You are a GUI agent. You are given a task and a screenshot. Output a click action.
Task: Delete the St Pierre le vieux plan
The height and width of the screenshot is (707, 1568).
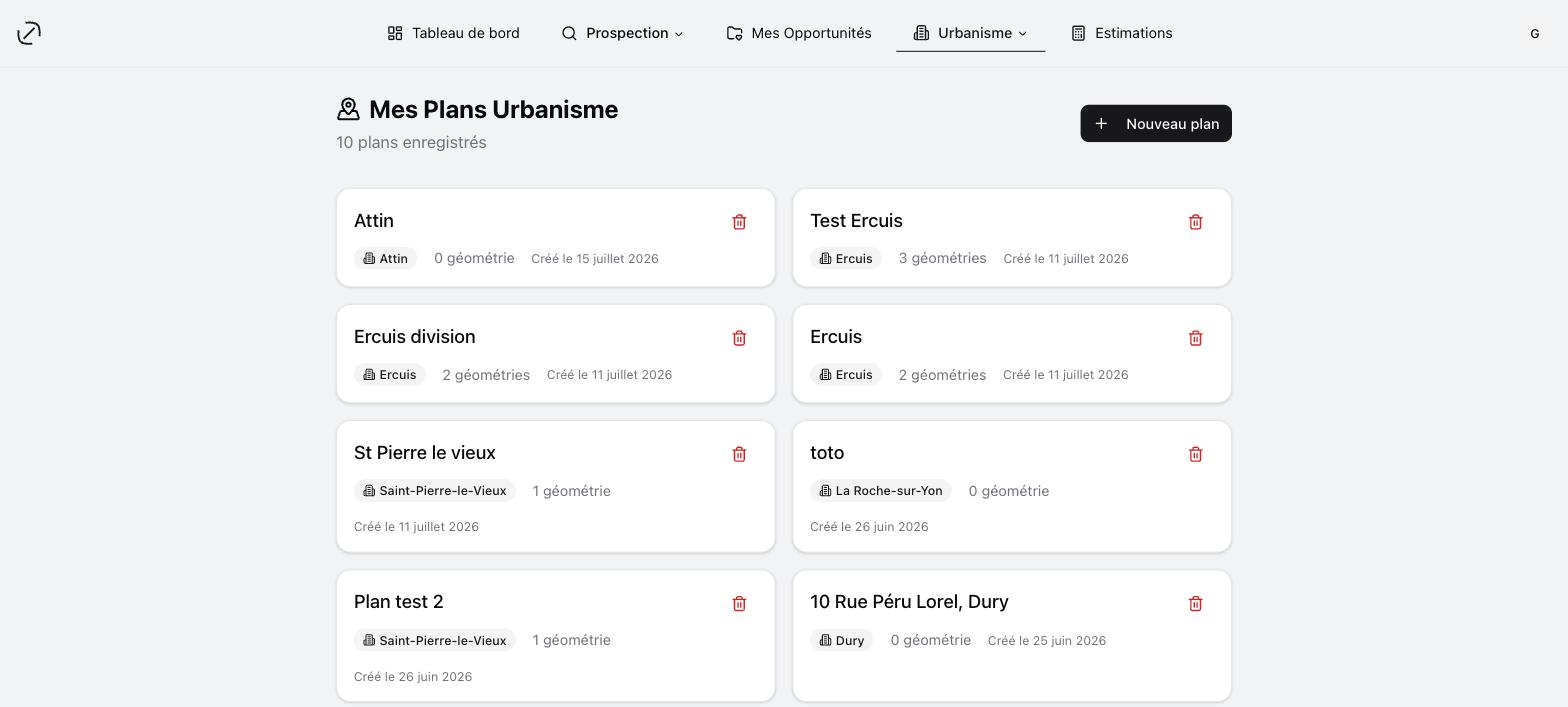click(x=739, y=454)
